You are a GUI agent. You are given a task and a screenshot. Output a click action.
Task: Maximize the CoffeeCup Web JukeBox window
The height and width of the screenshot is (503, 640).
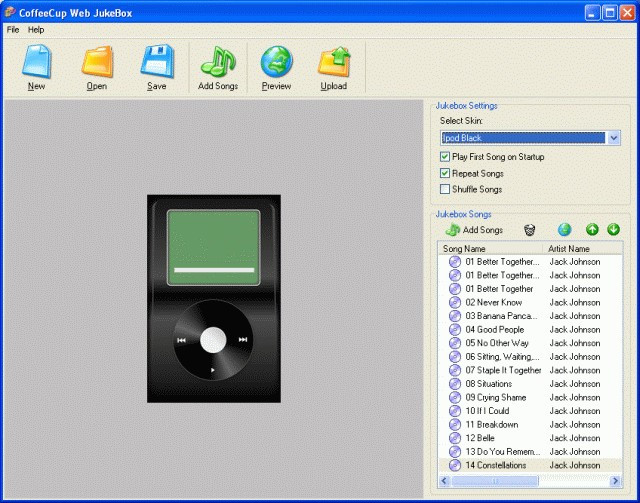click(610, 13)
